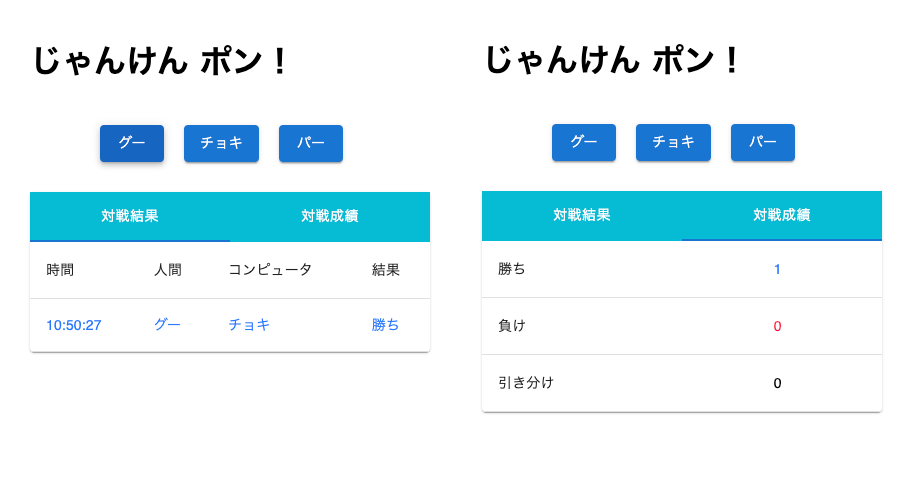
Task: Click the 人間 column header
Action: pos(168,270)
